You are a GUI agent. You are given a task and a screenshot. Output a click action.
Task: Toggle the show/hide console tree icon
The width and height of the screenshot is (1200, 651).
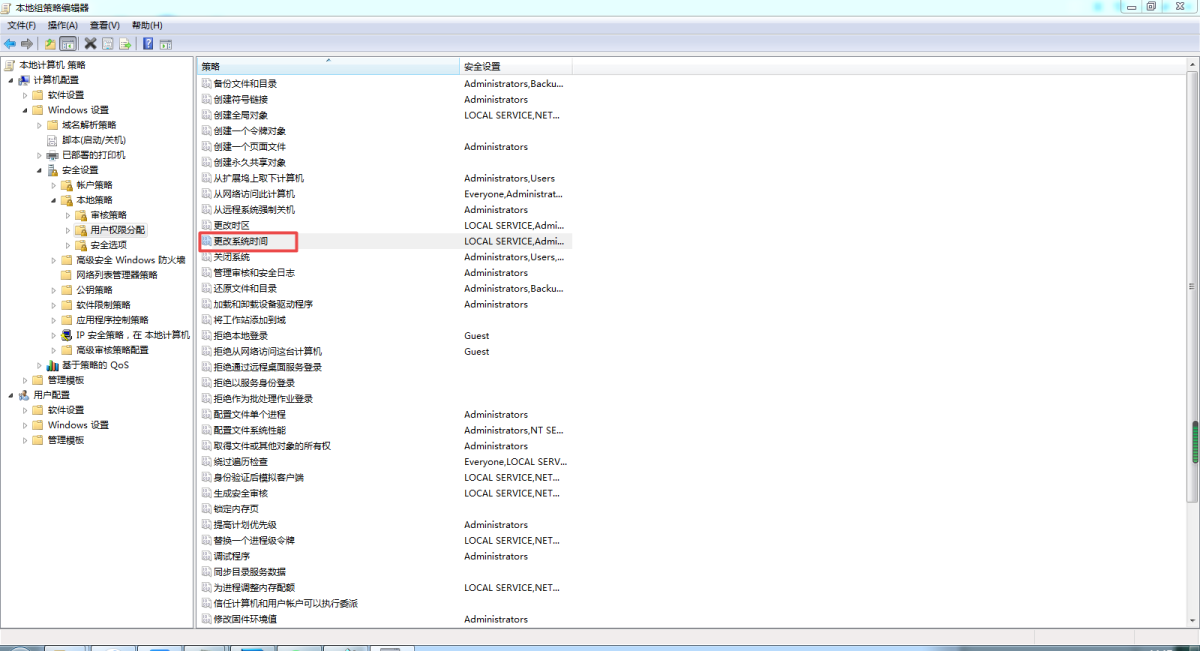tap(68, 44)
